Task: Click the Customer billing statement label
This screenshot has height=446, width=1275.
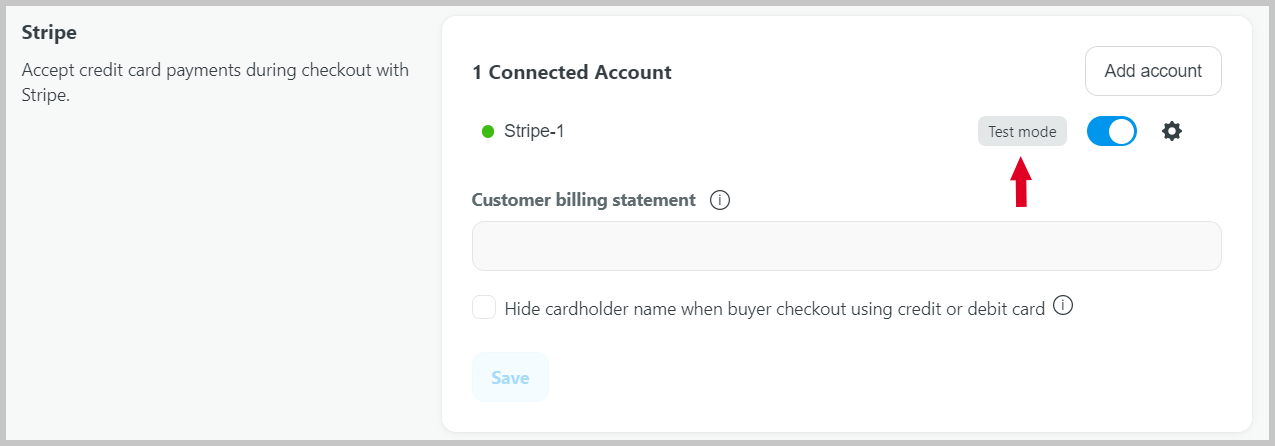Action: point(584,200)
